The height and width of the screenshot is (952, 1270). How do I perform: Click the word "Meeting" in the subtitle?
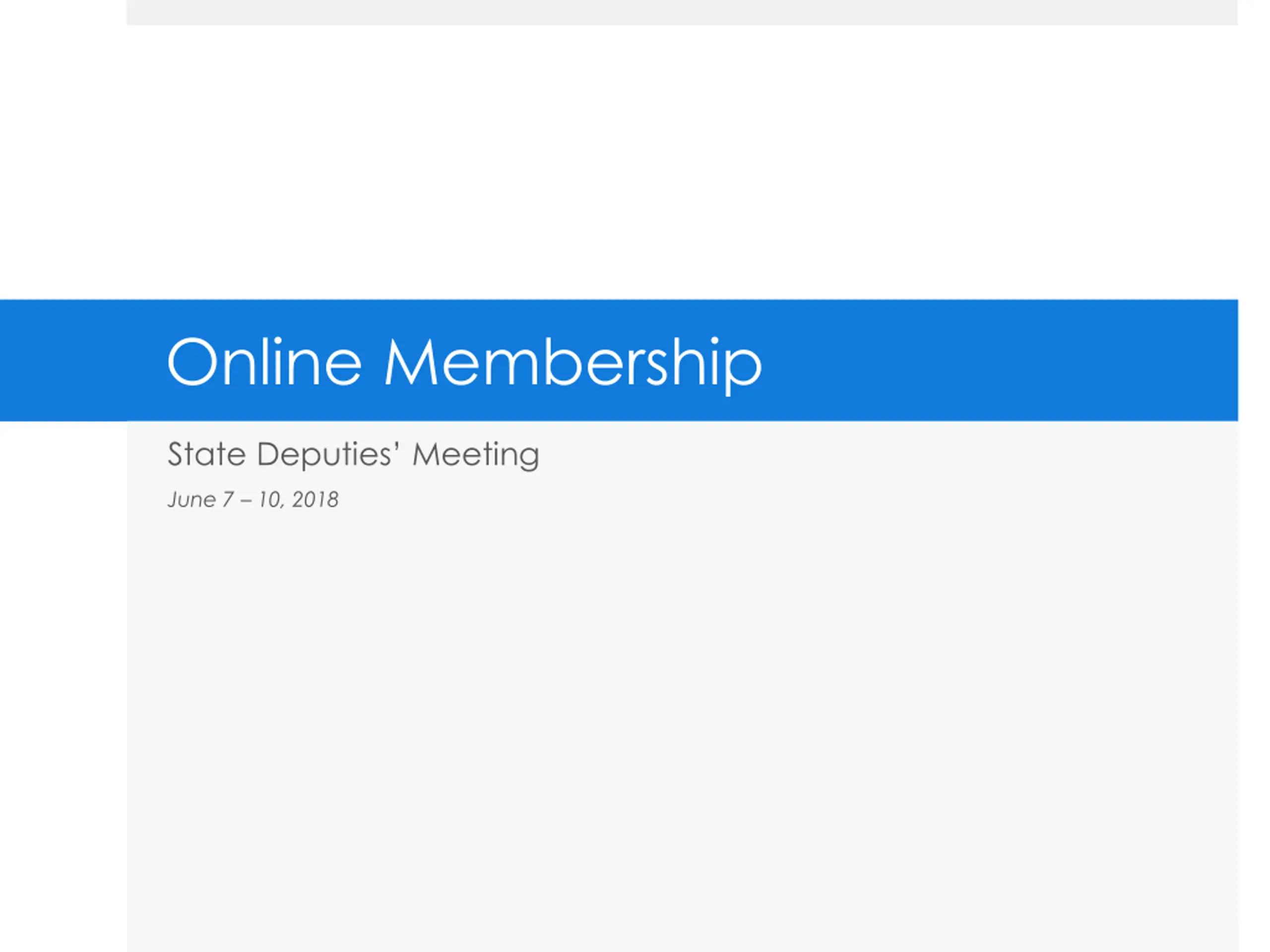click(476, 455)
